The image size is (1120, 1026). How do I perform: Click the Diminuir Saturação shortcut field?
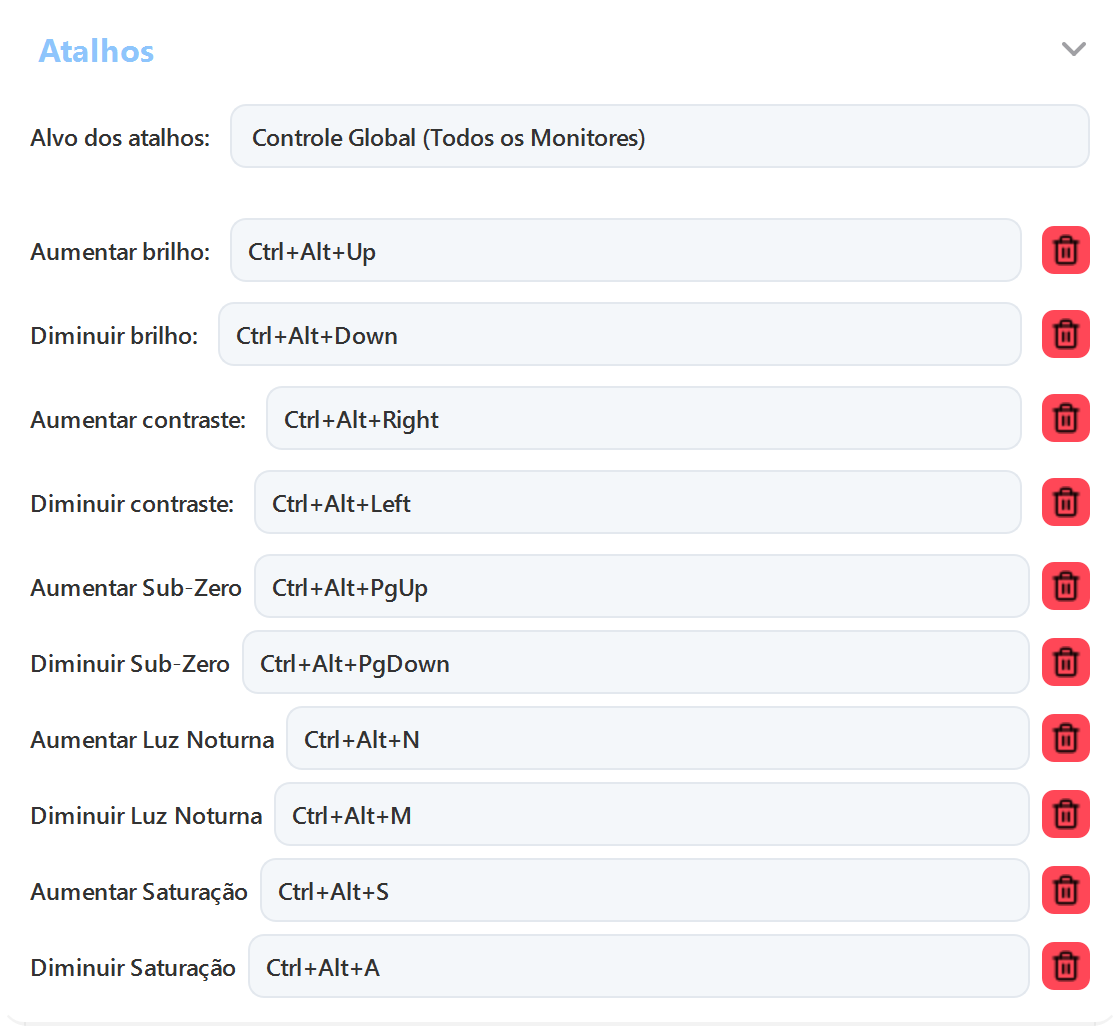coord(639,966)
